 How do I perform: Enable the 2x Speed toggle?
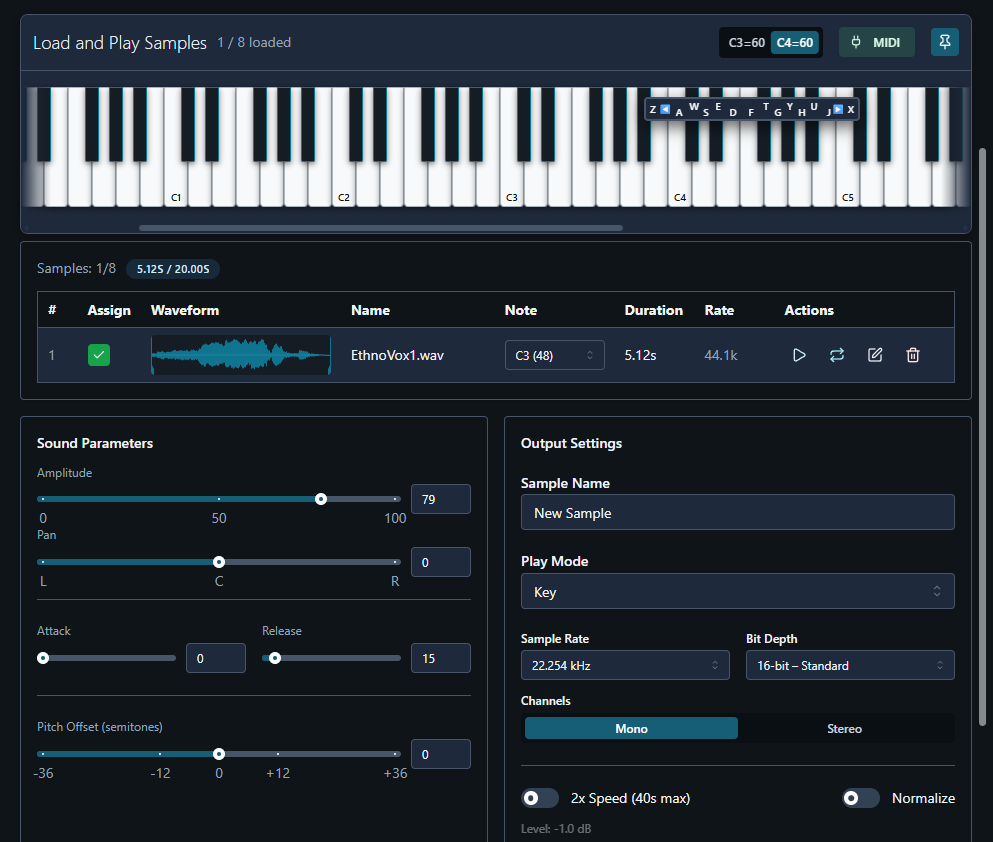click(x=540, y=798)
